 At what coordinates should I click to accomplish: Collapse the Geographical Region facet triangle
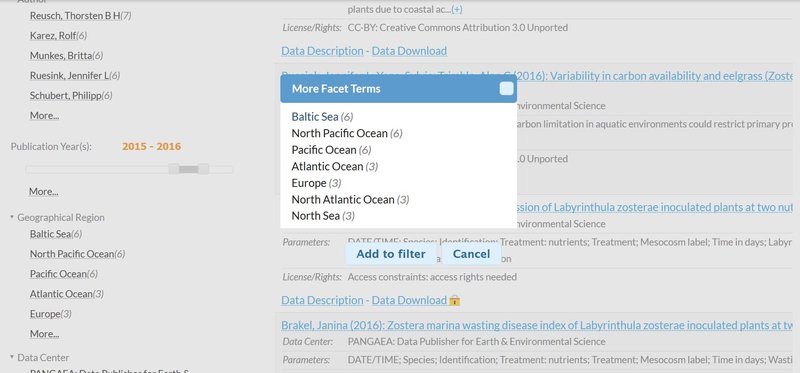(12, 217)
